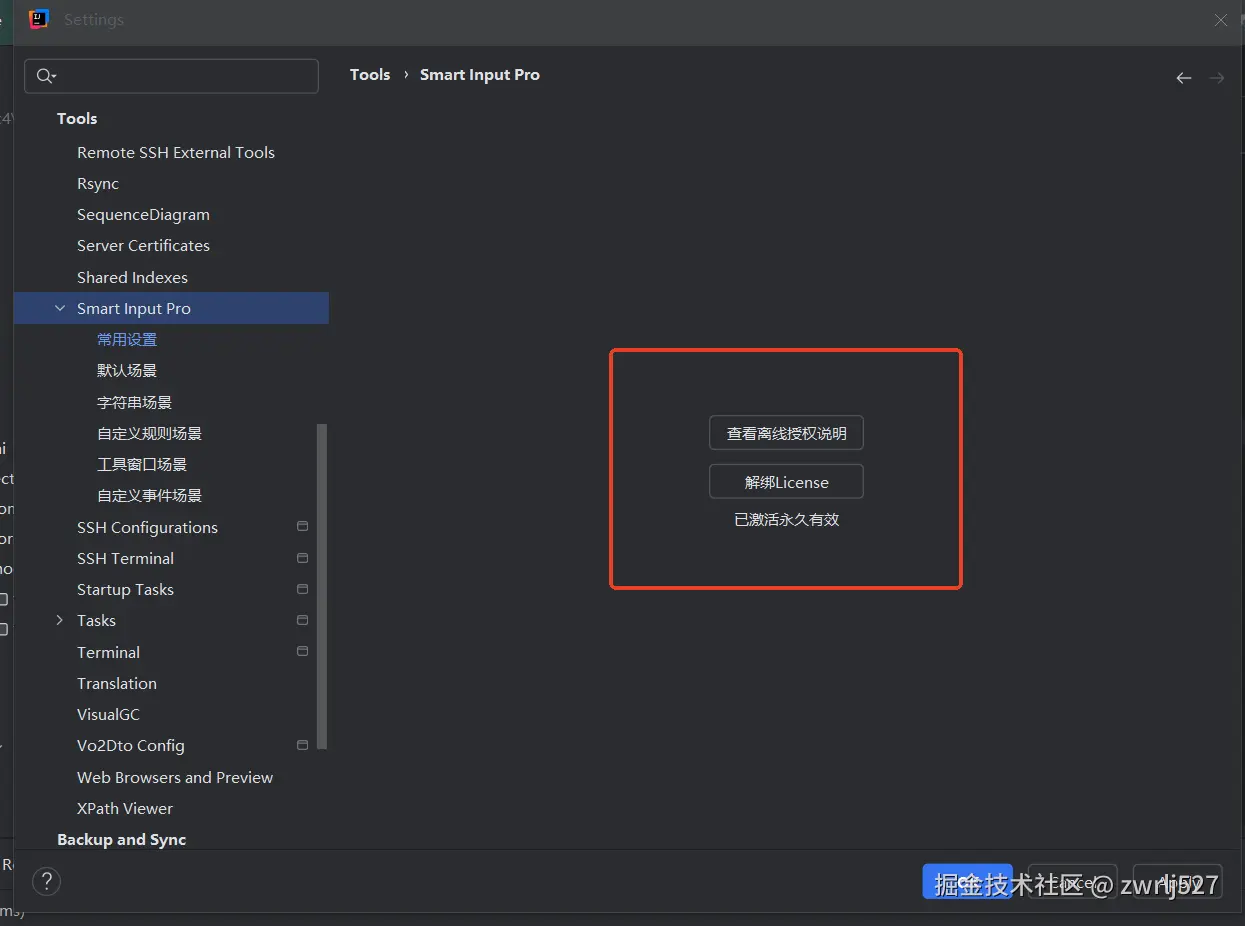Open VisualGC settings

[x=108, y=714]
